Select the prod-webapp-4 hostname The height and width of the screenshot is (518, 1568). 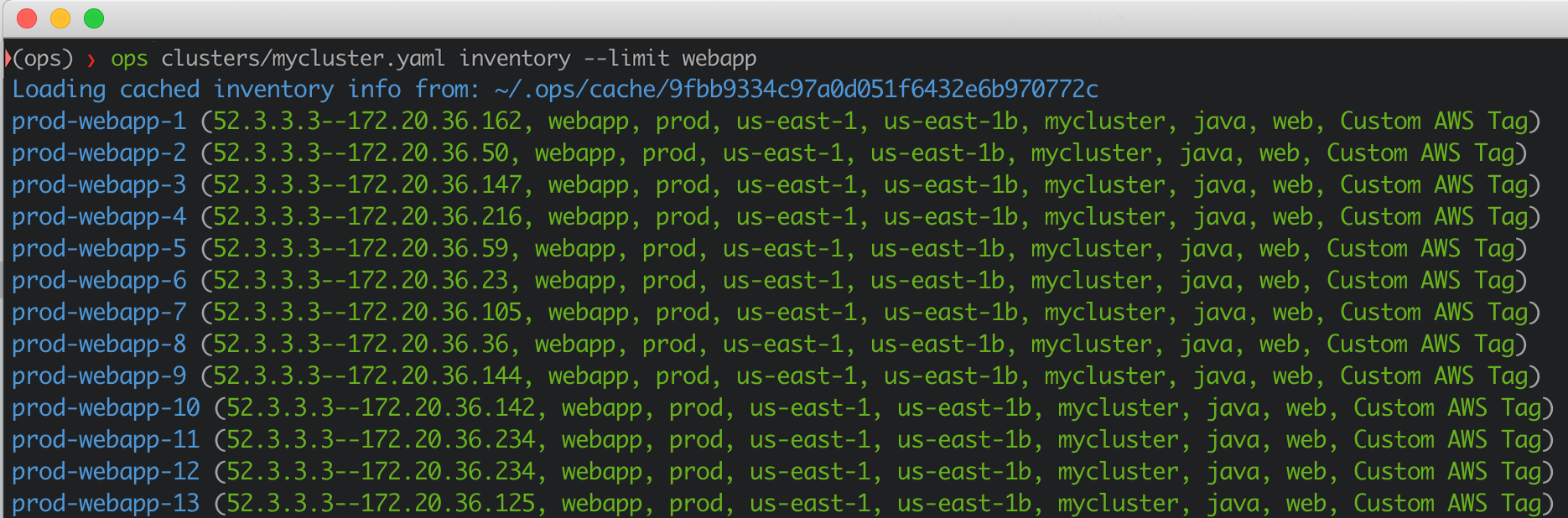(x=99, y=217)
